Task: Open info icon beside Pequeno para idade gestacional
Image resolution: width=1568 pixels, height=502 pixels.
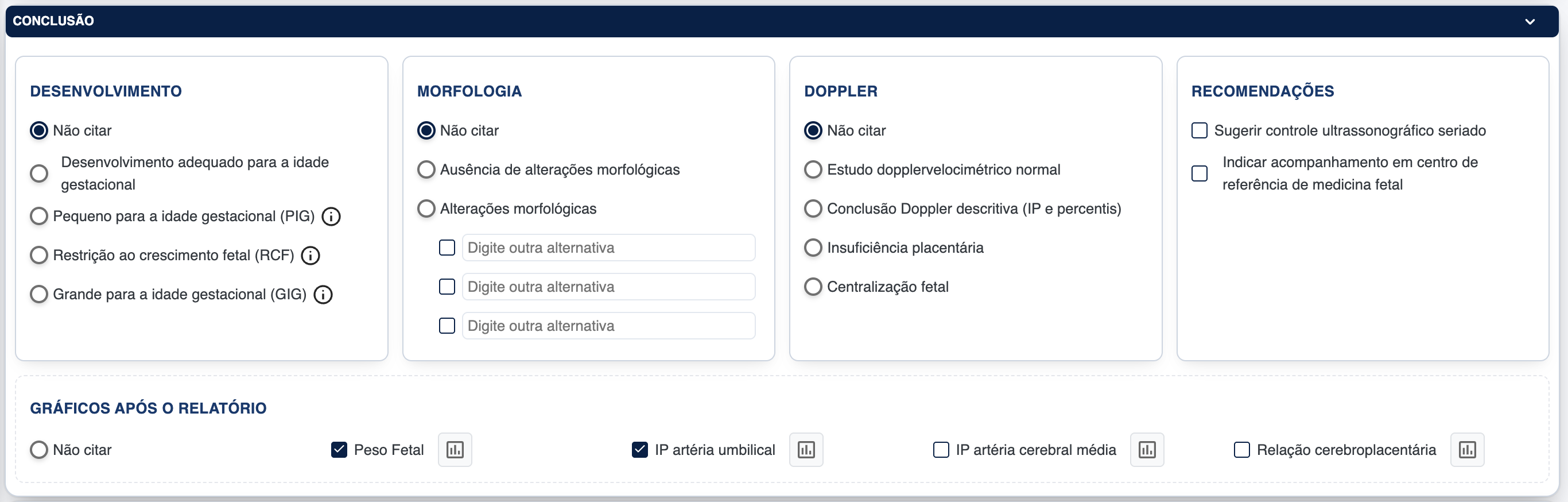Action: 331,217
